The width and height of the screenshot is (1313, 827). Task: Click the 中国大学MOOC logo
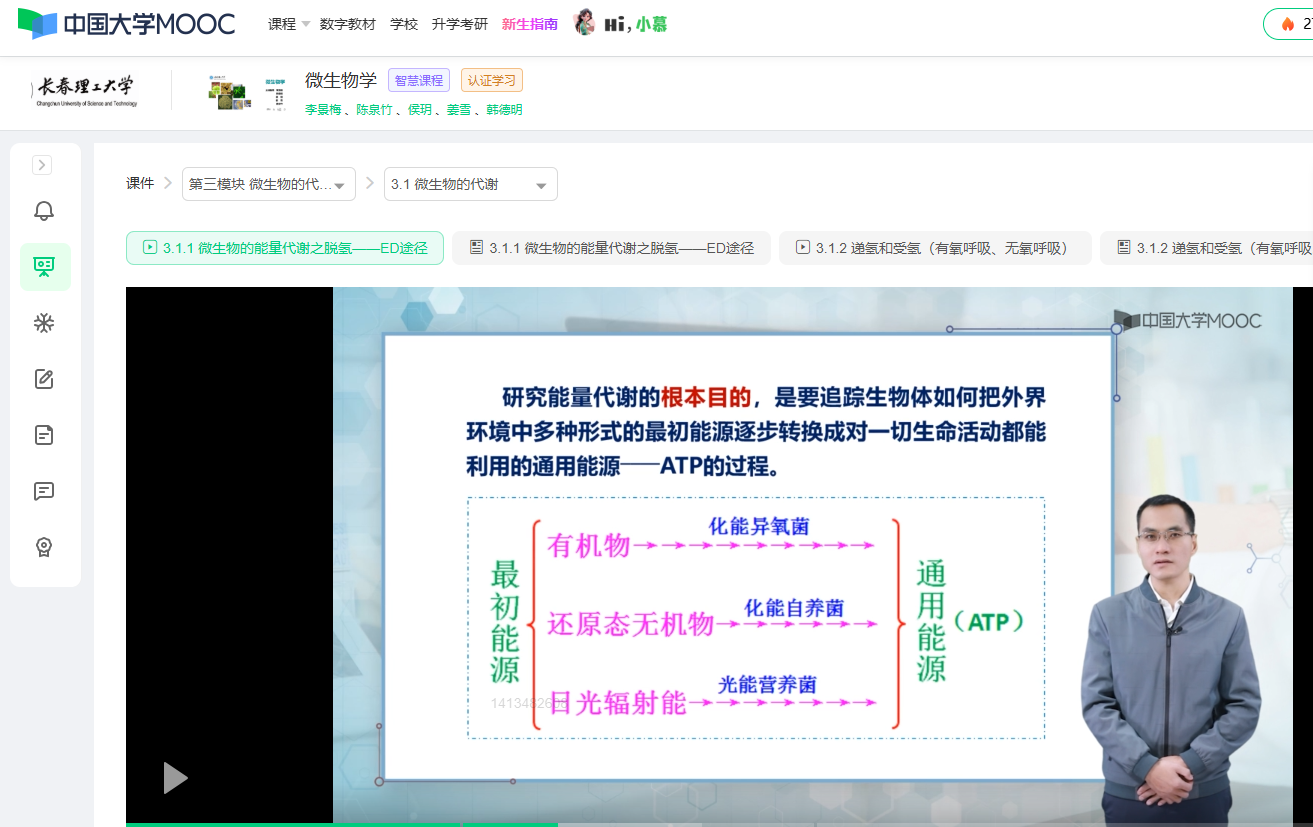click(x=127, y=24)
